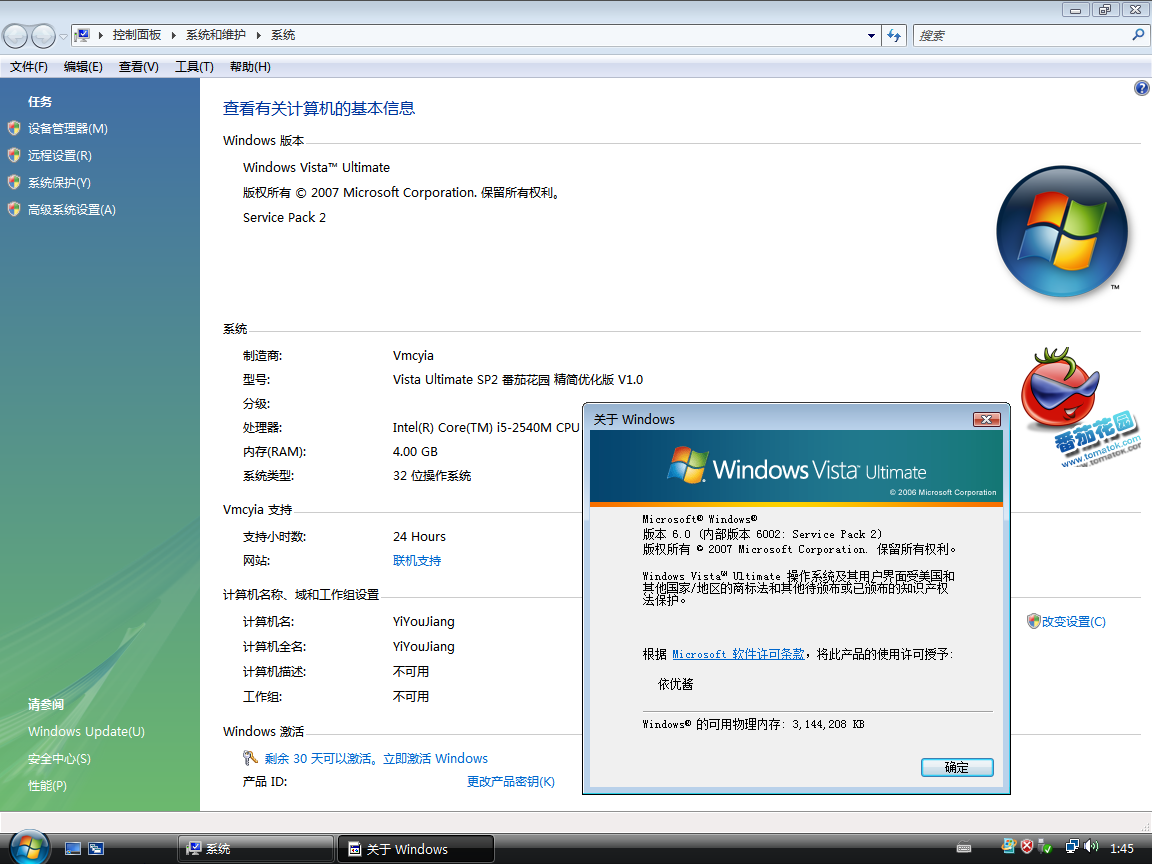1152x864 pixels.
Task: Open Microsoft 软件许可条款 link in dialog
Action: [x=738, y=654]
